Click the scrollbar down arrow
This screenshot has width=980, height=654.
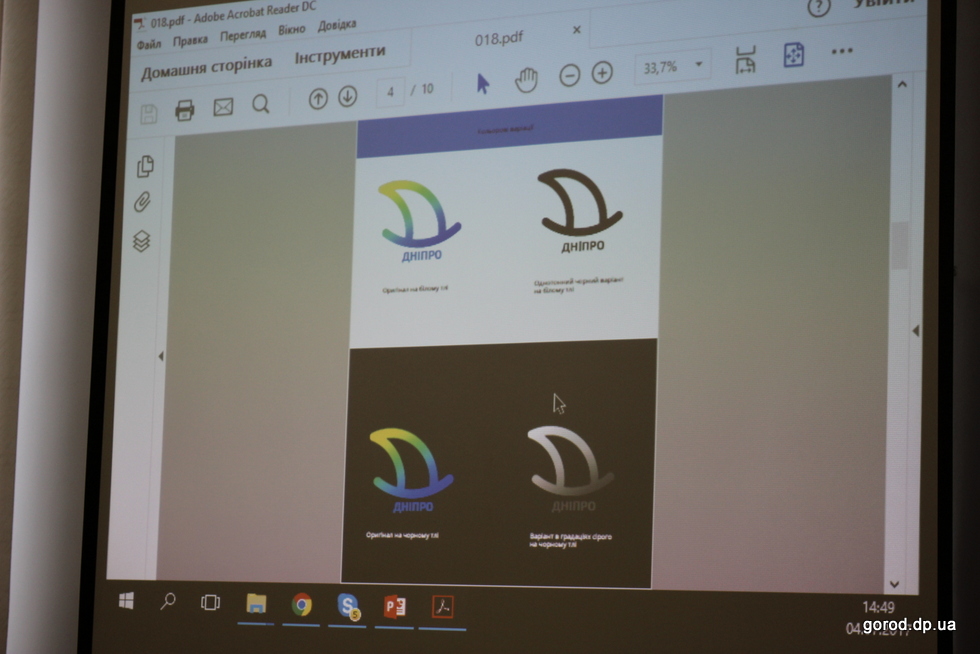pyautogui.click(x=894, y=585)
